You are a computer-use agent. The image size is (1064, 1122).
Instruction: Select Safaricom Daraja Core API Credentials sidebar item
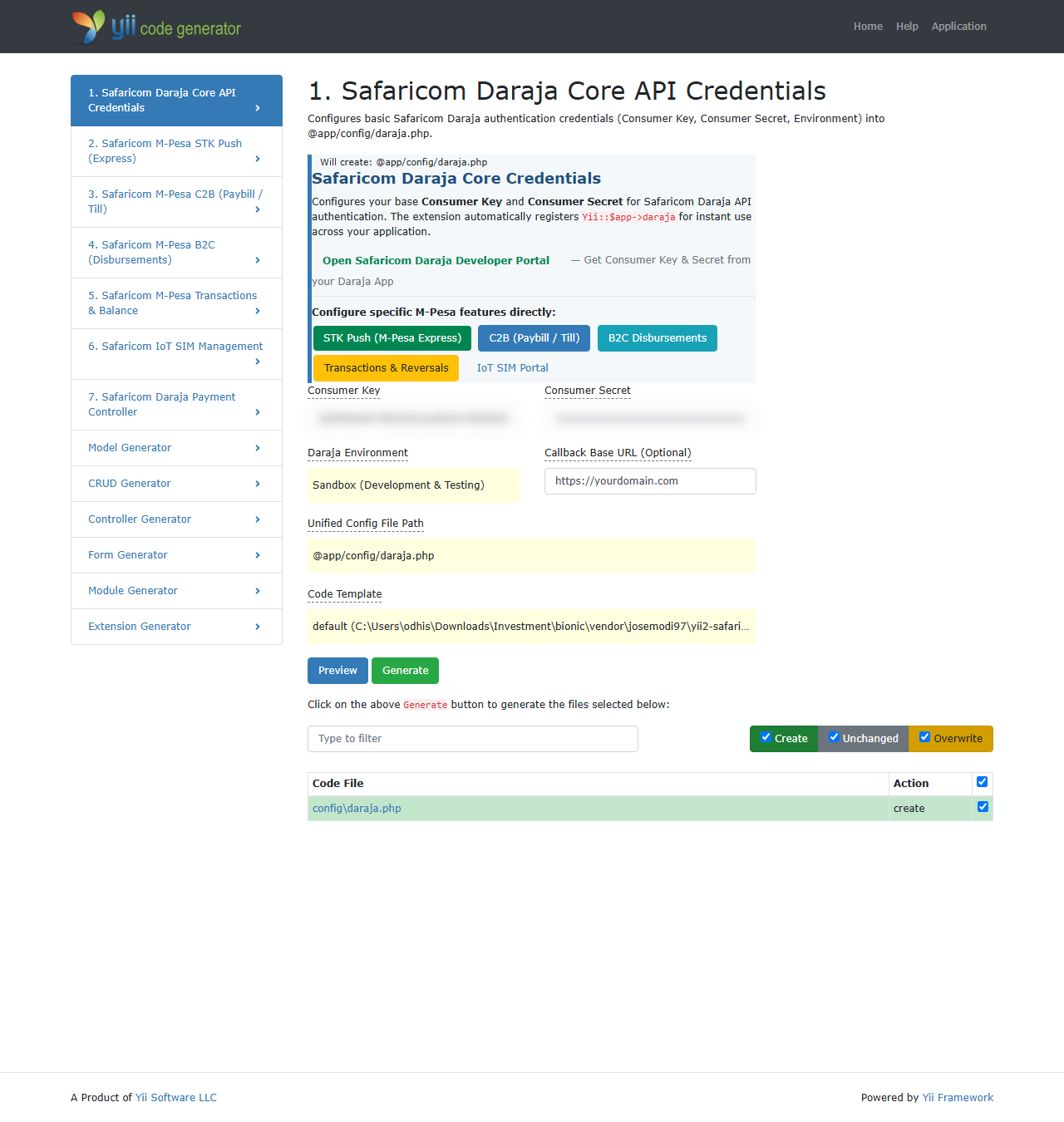pyautogui.click(x=176, y=101)
